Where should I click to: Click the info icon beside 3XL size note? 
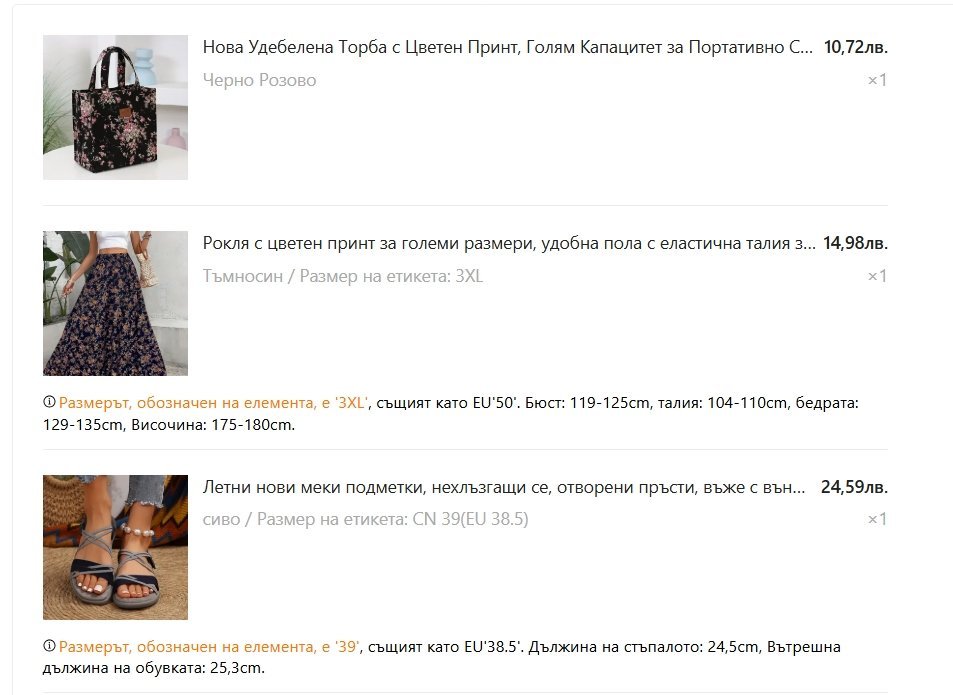(x=49, y=402)
